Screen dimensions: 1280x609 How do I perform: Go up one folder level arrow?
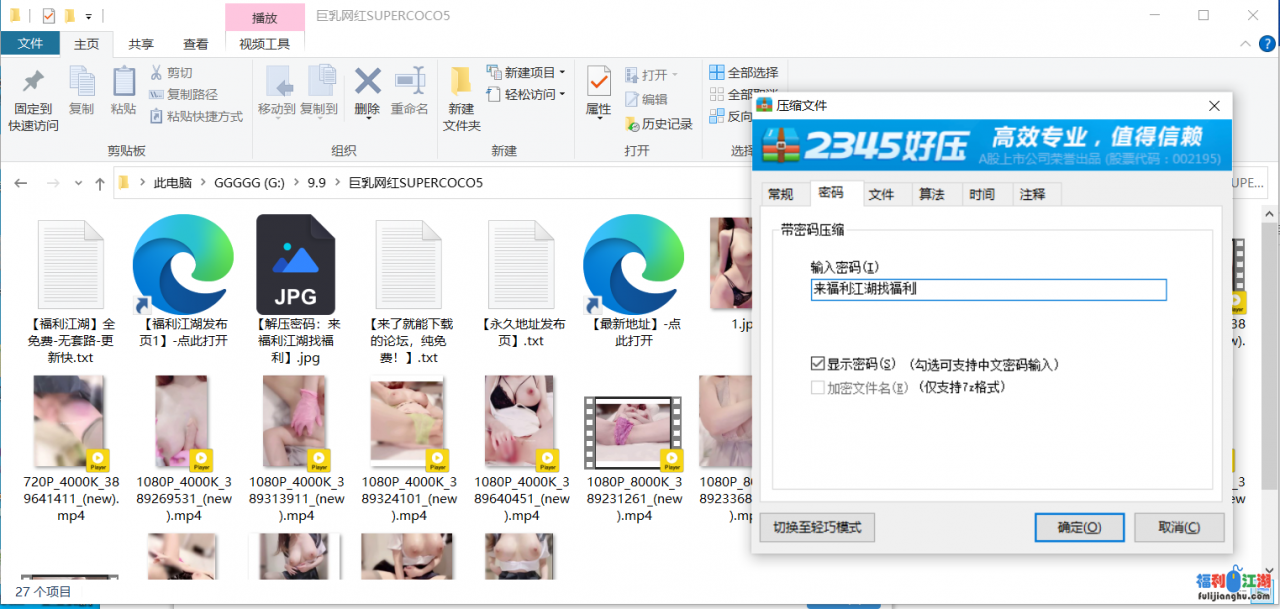pos(100,183)
